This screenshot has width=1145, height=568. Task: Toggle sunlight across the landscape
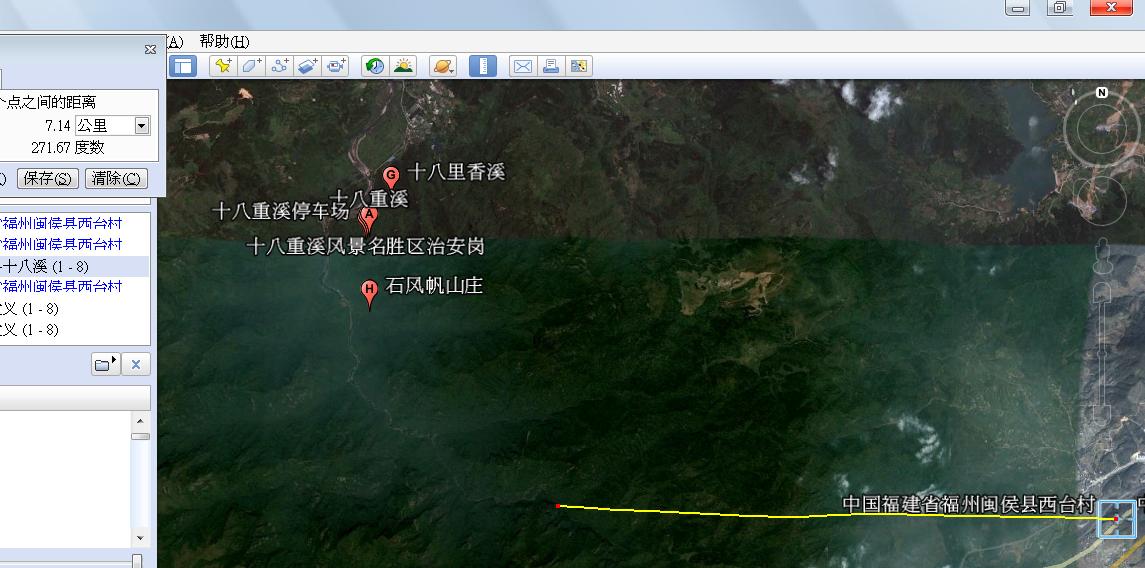click(x=403, y=66)
